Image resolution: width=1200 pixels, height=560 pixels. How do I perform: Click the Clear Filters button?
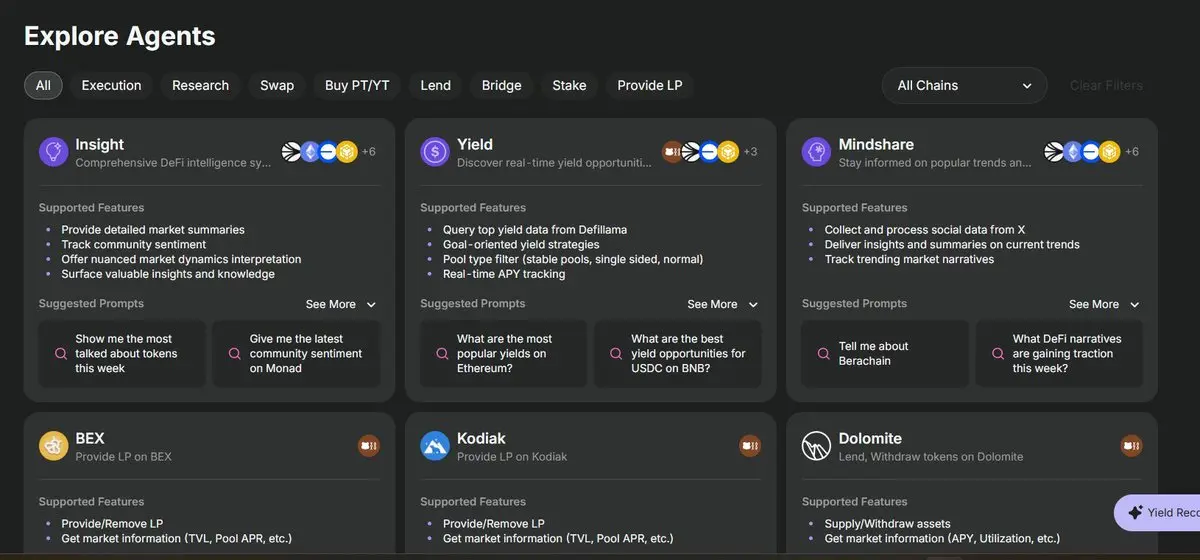coord(1106,86)
